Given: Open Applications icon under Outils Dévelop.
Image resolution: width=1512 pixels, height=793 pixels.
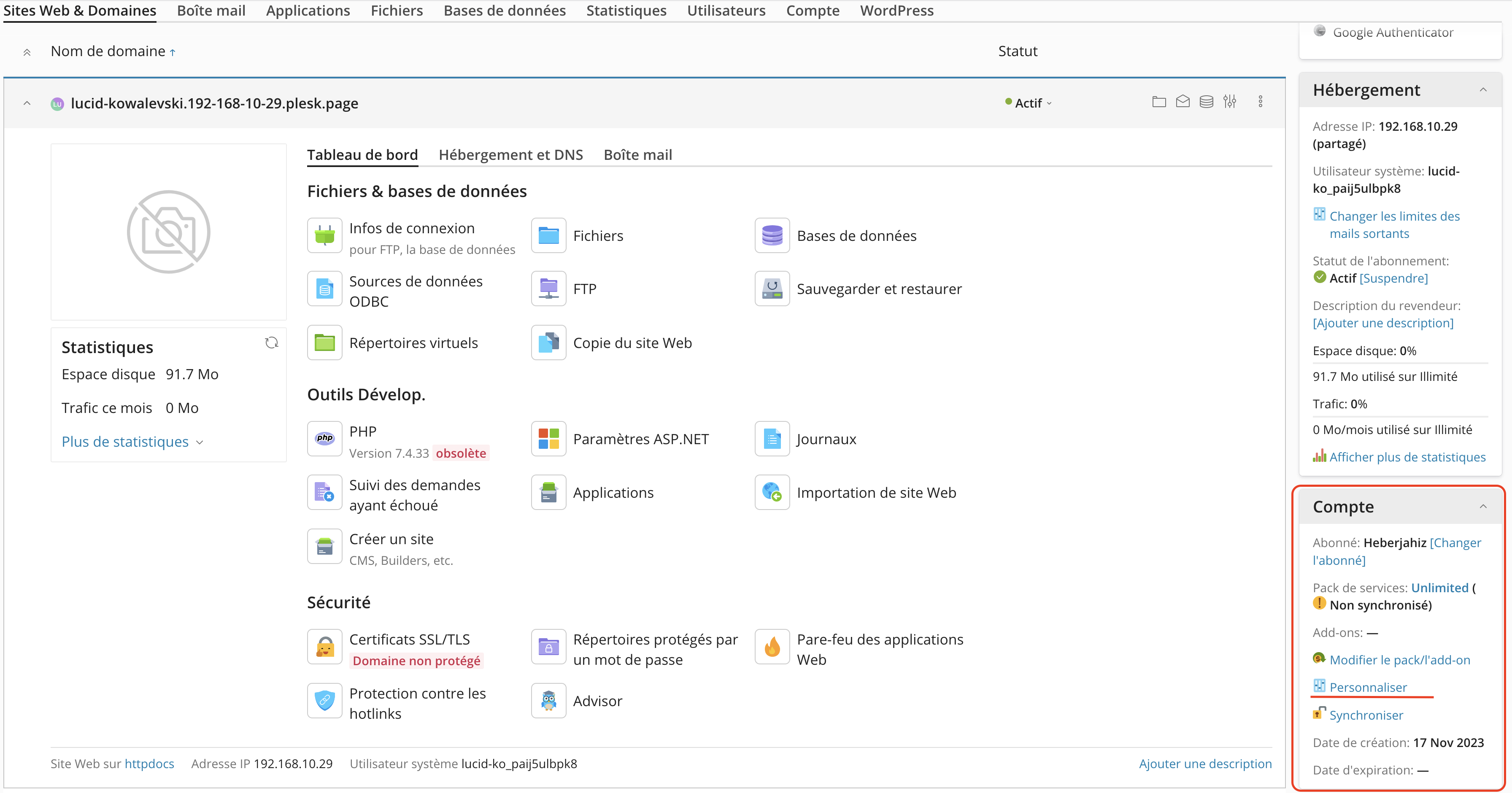Looking at the screenshot, I should pos(548,493).
